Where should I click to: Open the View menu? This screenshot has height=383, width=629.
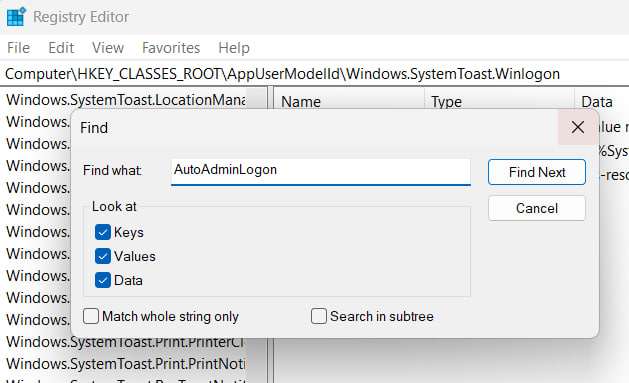click(x=108, y=48)
